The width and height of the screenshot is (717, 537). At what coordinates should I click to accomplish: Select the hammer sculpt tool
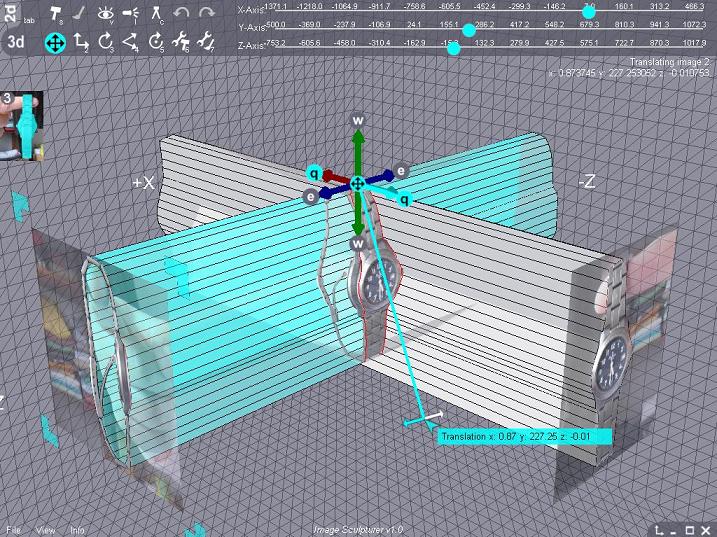click(54, 13)
